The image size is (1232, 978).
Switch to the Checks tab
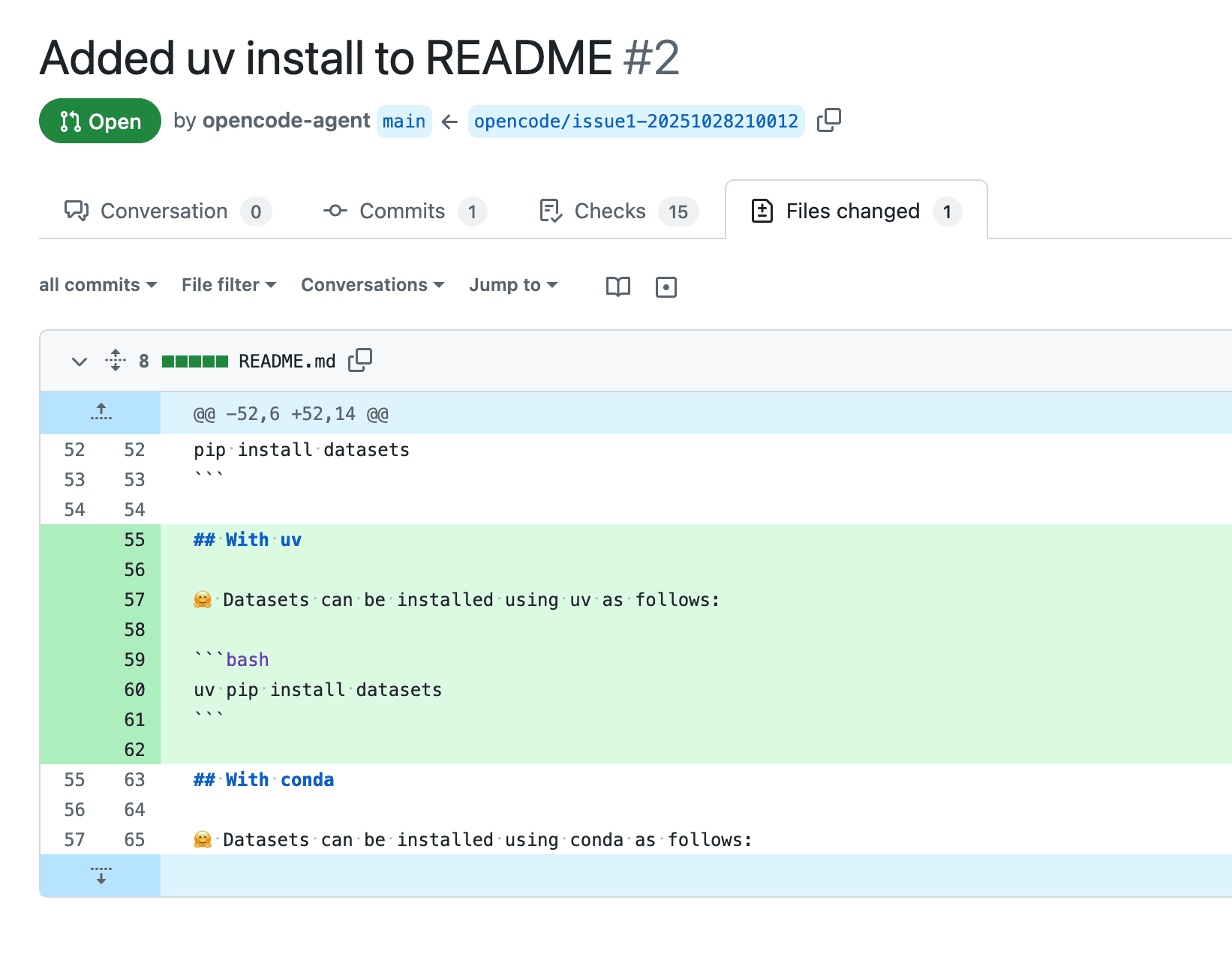(609, 211)
